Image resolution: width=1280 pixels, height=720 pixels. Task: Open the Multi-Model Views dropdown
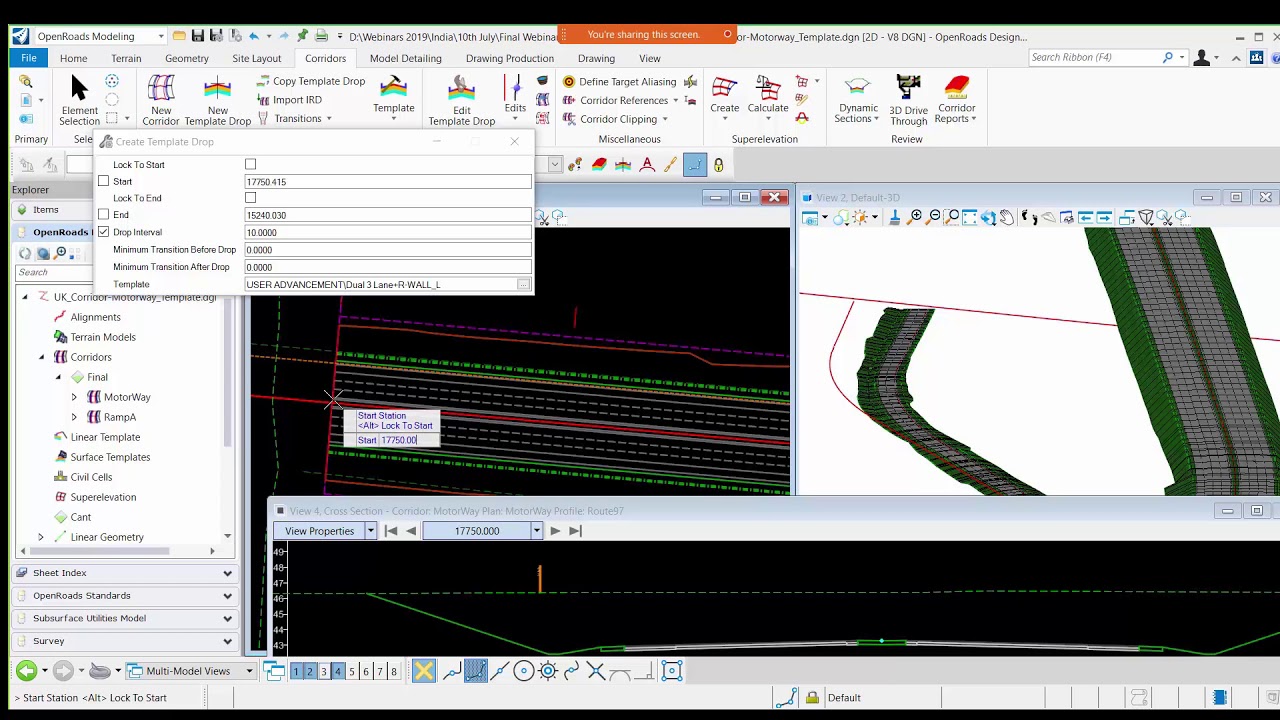coord(249,671)
